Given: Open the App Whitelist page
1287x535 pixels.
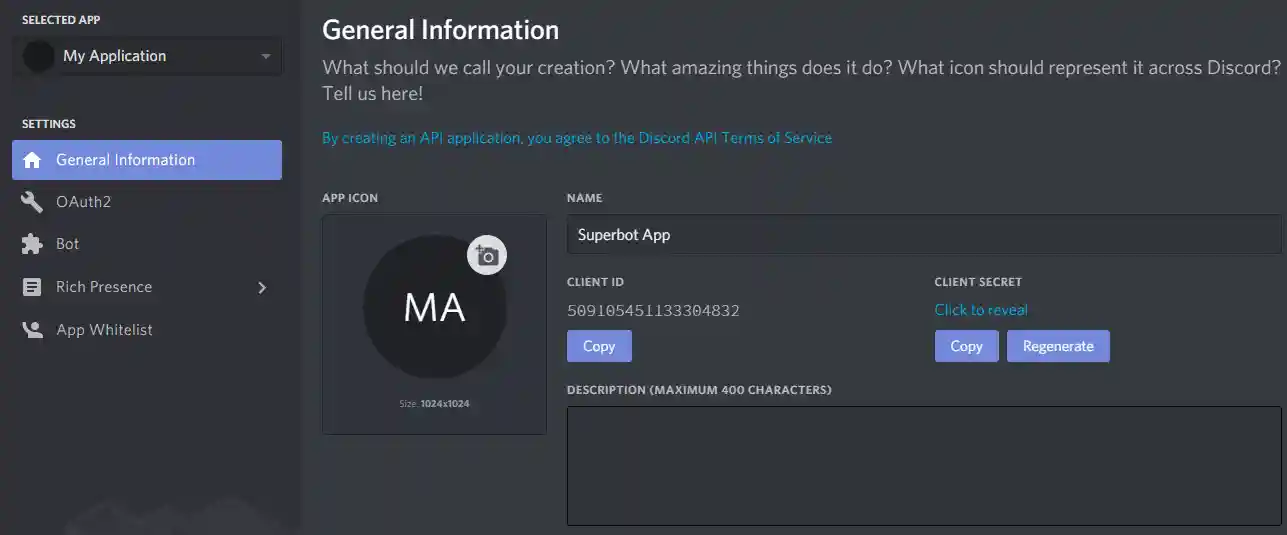Looking at the screenshot, I should pyautogui.click(x=104, y=330).
